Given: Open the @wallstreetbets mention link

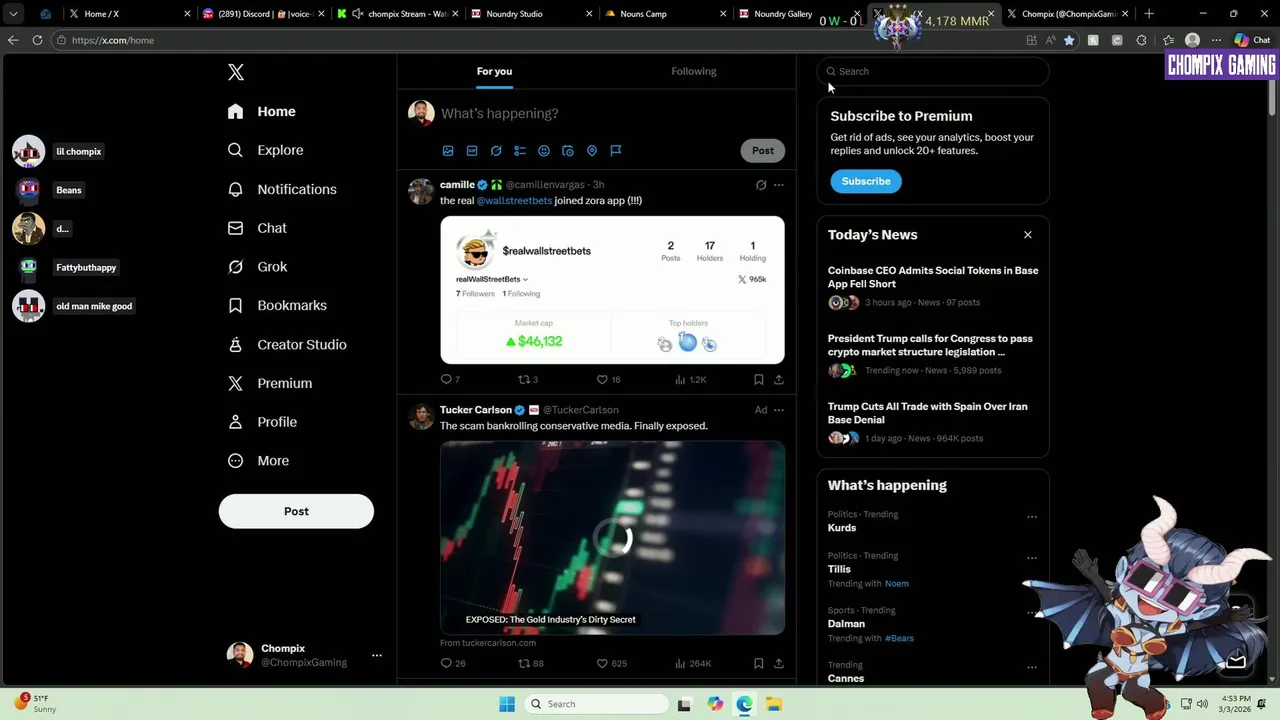Looking at the screenshot, I should [514, 201].
